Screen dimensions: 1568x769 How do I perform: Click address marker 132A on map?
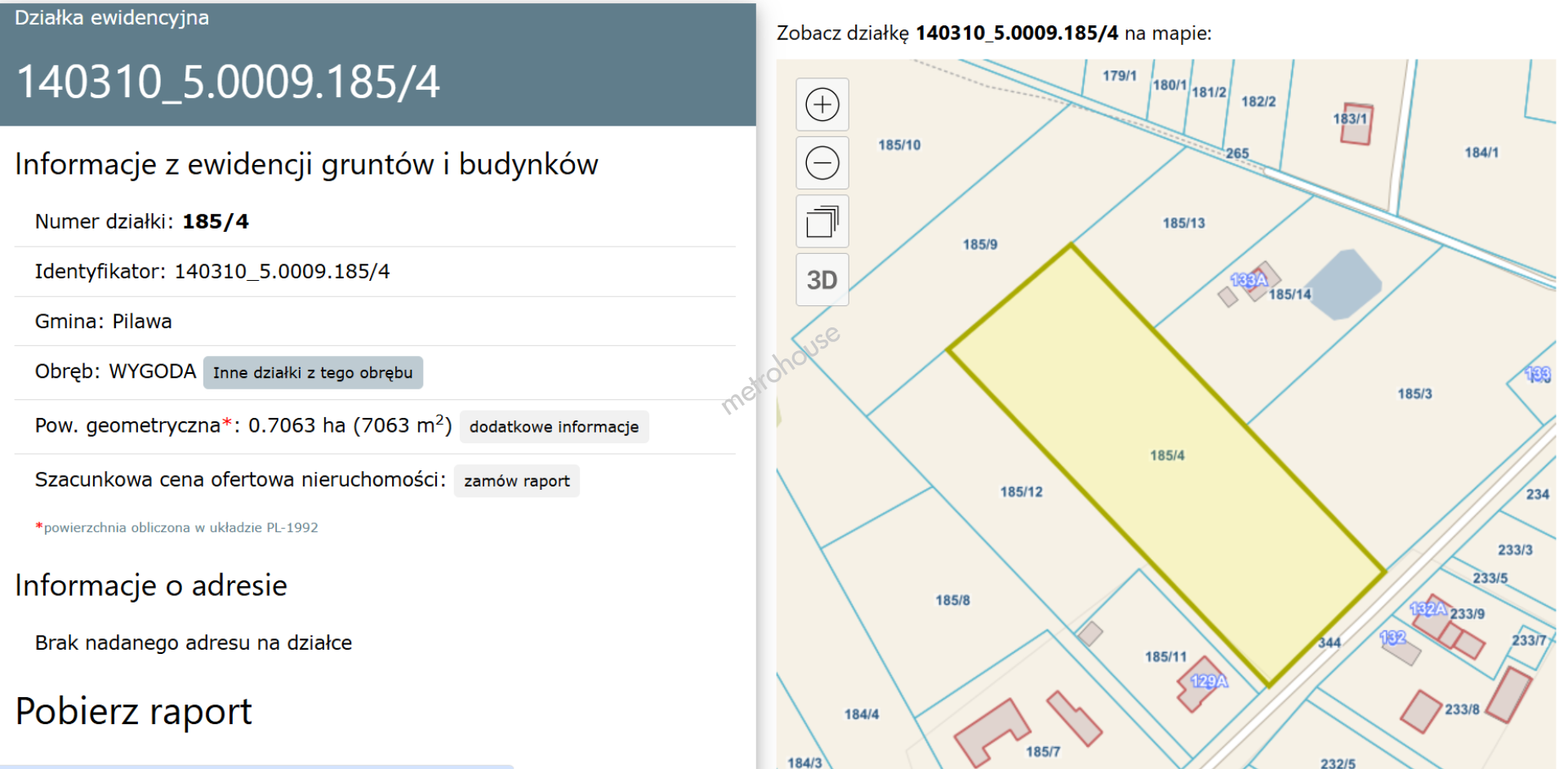tap(1428, 609)
